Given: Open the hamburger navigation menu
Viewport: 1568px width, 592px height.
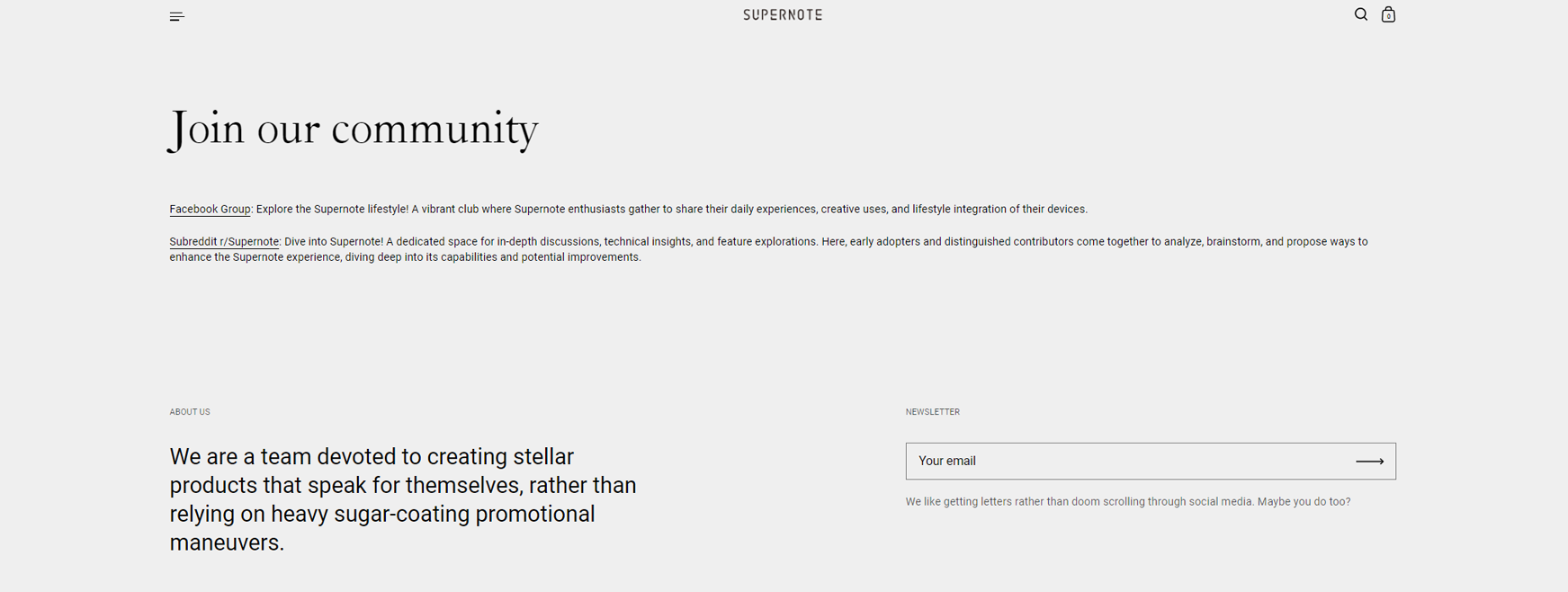Looking at the screenshot, I should pyautogui.click(x=177, y=16).
